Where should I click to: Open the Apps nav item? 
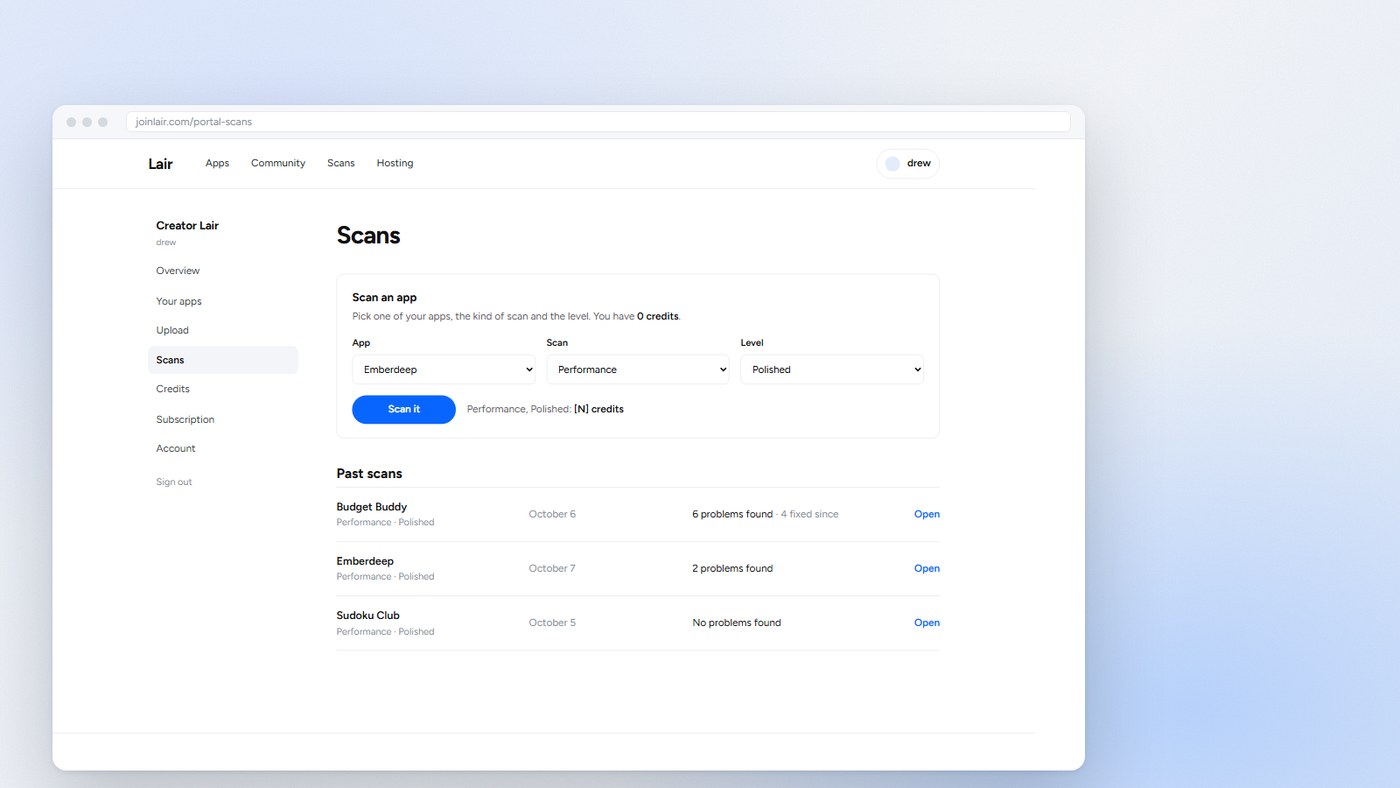(217, 163)
